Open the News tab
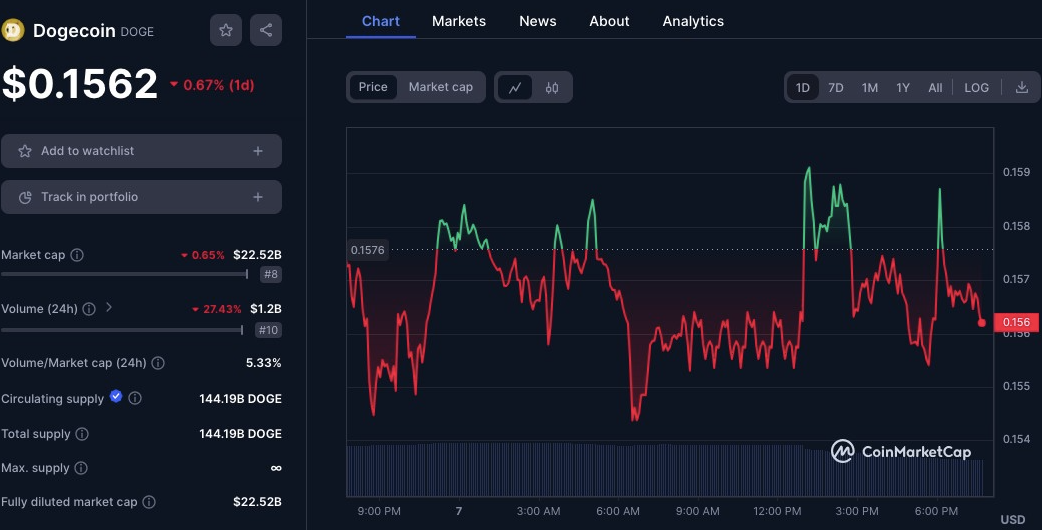 tap(538, 21)
